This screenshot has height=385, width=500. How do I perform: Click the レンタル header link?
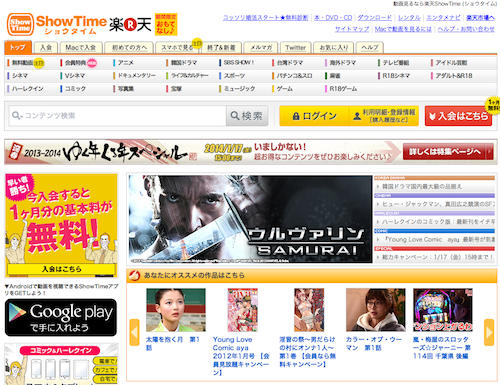click(409, 18)
